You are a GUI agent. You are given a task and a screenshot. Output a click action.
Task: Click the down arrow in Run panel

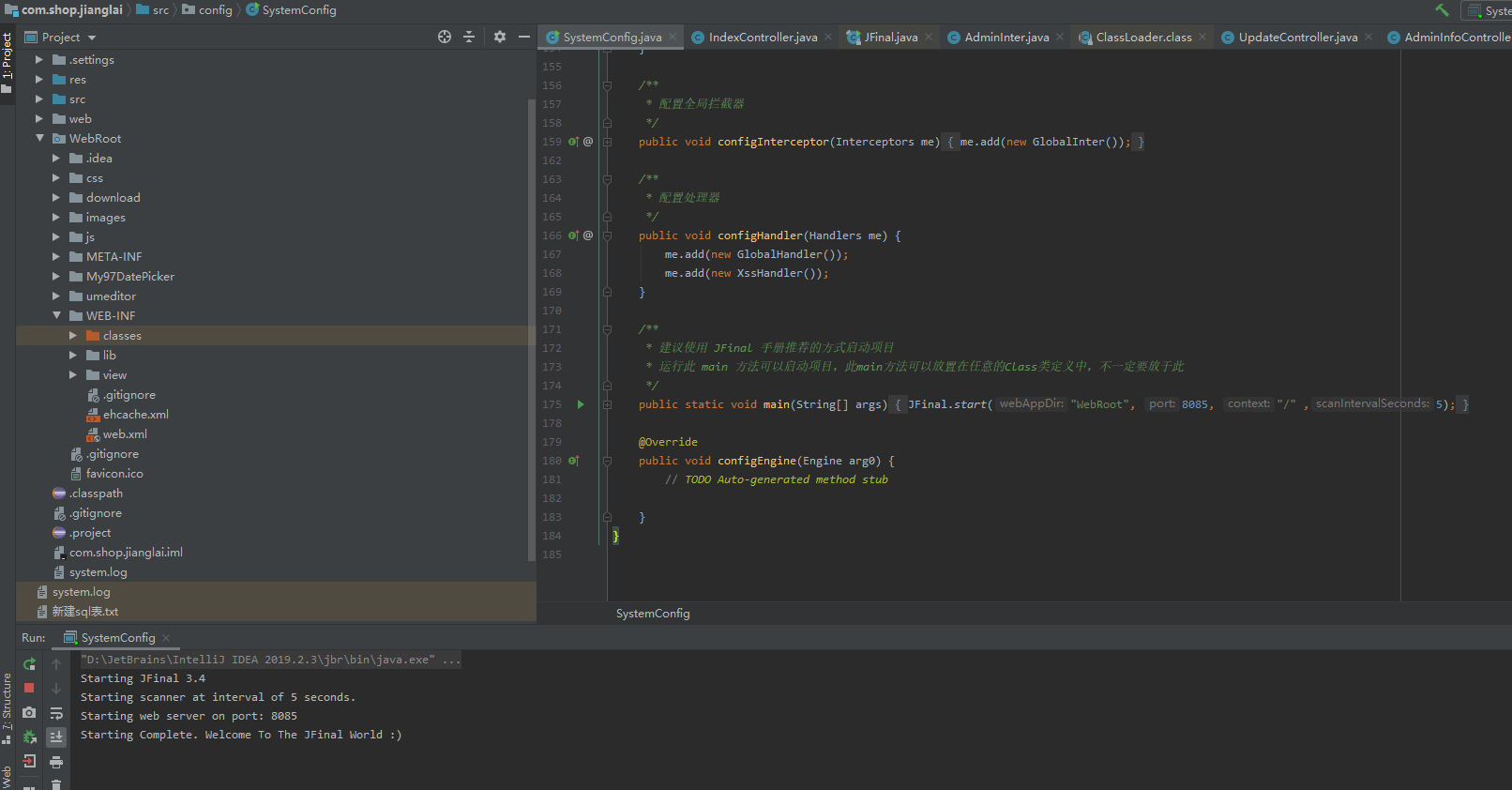pos(56,688)
